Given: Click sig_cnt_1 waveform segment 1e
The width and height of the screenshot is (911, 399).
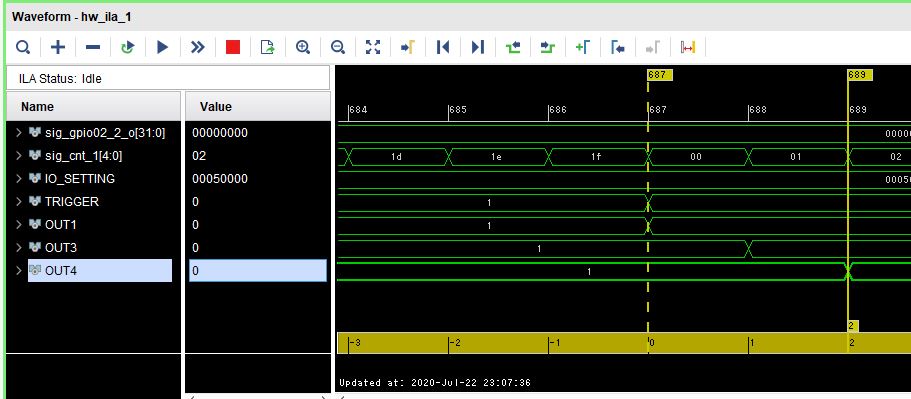Looking at the screenshot, I should point(497,157).
